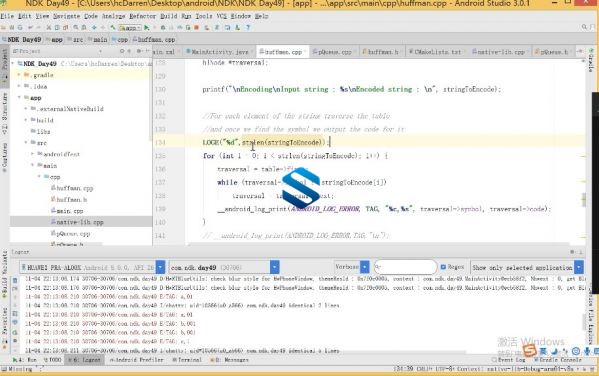Image resolution: width=599 pixels, height=376 pixels.
Task: Click the Logcat panel settings gear
Action: point(572,252)
